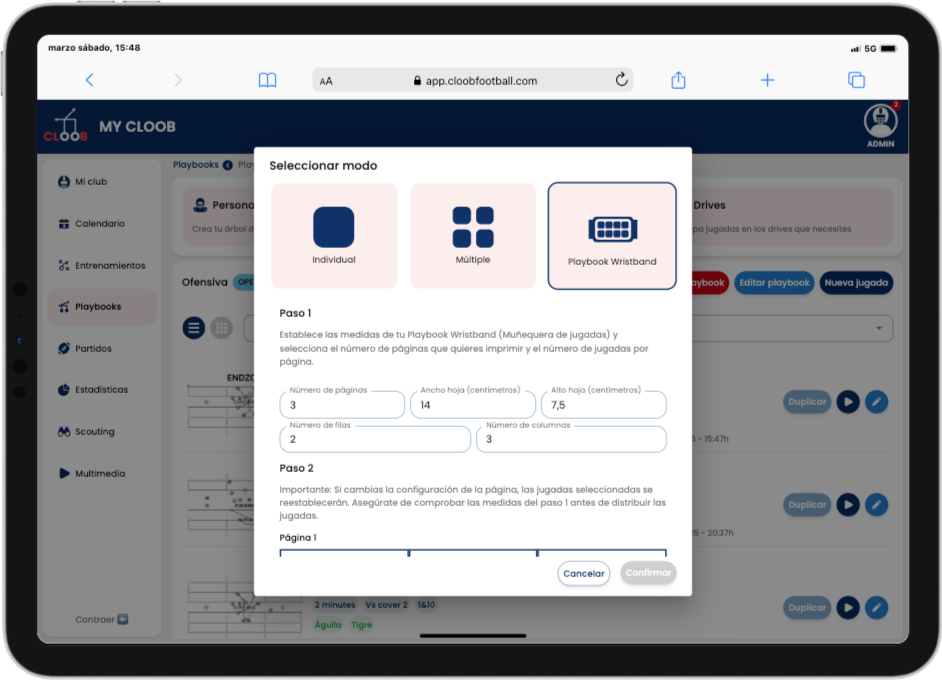Reload the page in Safari
Viewport: 942px width, 680px height.
pyautogui.click(x=621, y=80)
